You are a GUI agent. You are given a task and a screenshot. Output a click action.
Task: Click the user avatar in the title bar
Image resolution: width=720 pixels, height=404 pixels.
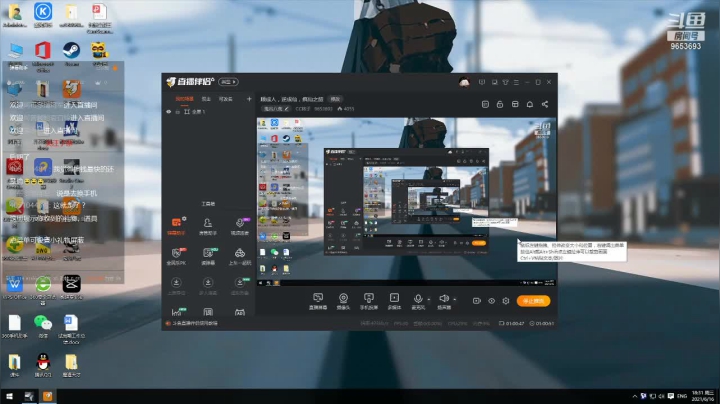click(464, 82)
